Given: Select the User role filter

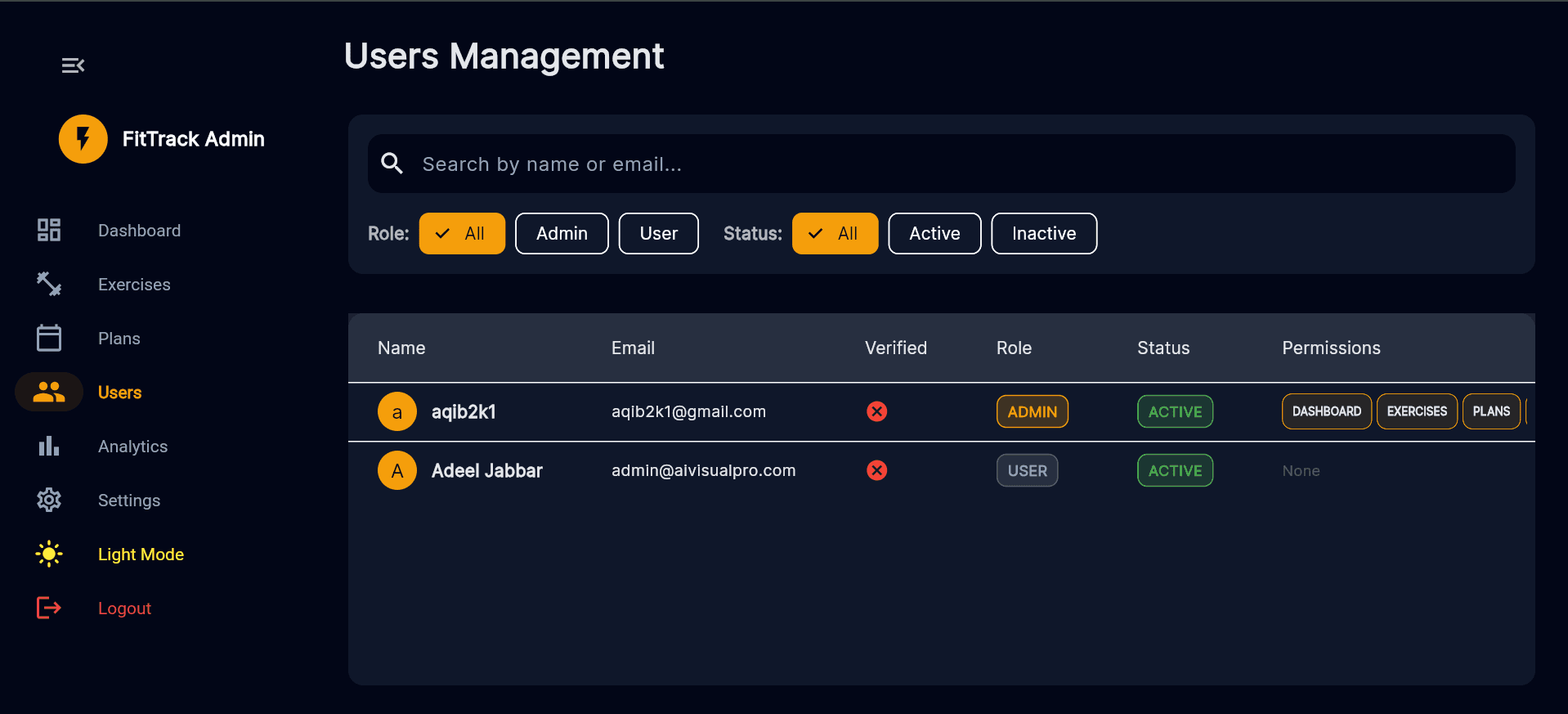Looking at the screenshot, I should pos(658,234).
